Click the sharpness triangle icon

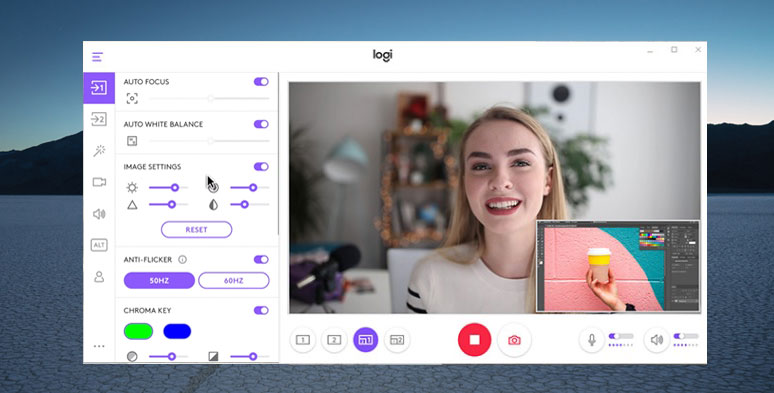click(x=132, y=204)
